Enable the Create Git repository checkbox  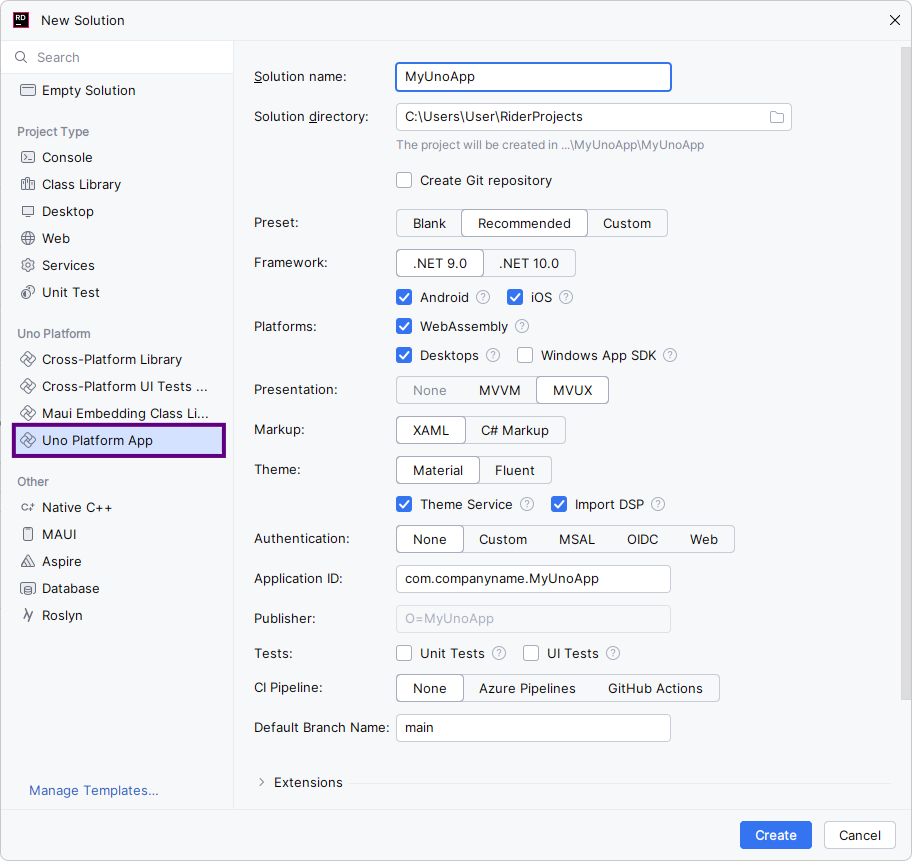point(404,181)
